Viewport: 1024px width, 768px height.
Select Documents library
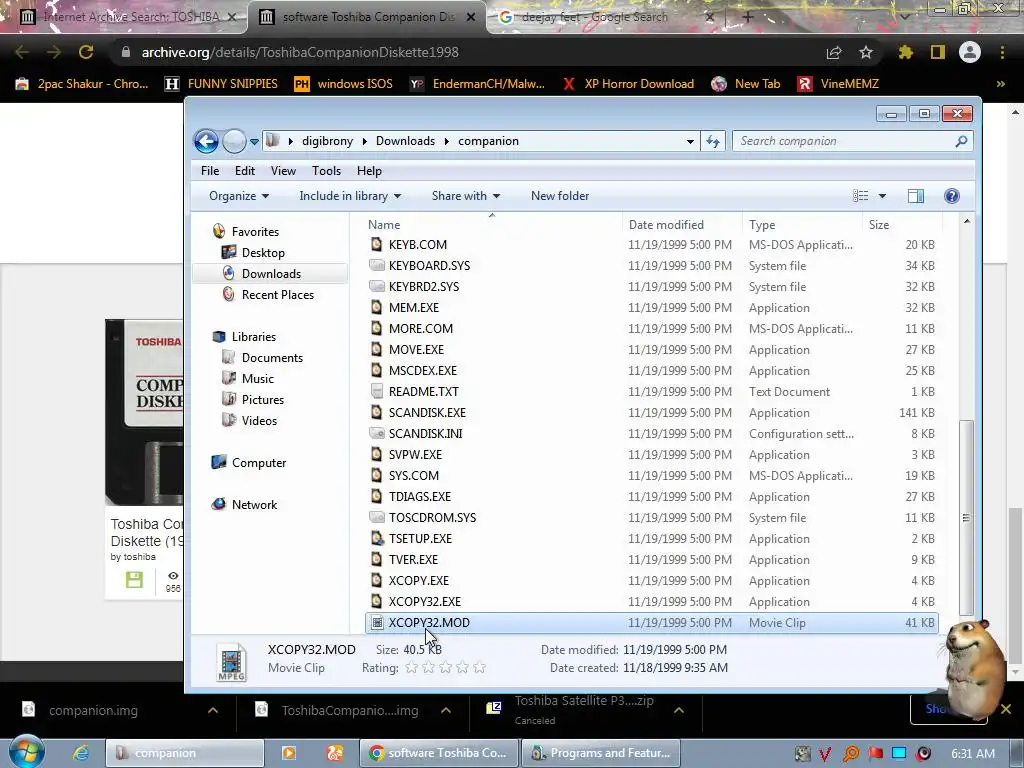point(272,358)
